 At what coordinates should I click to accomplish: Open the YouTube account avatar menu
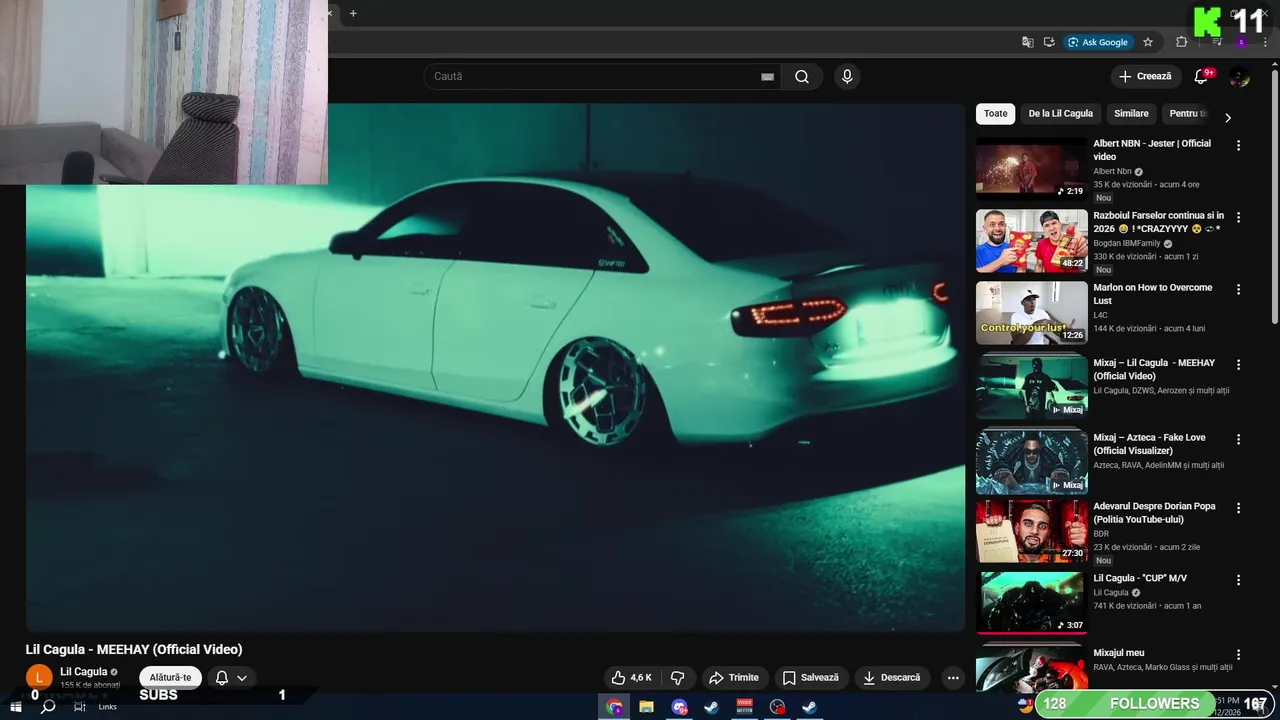[1240, 77]
